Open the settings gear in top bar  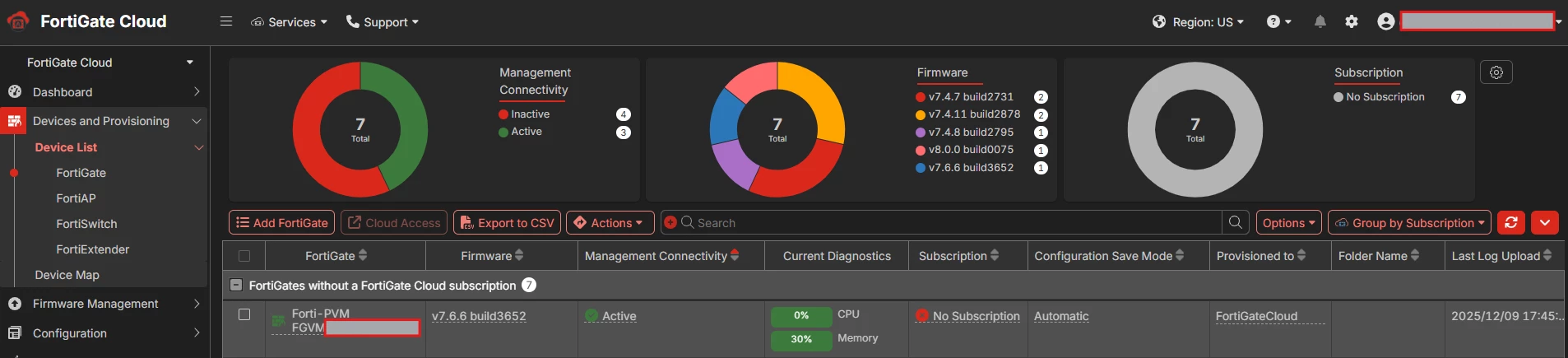click(x=1352, y=22)
